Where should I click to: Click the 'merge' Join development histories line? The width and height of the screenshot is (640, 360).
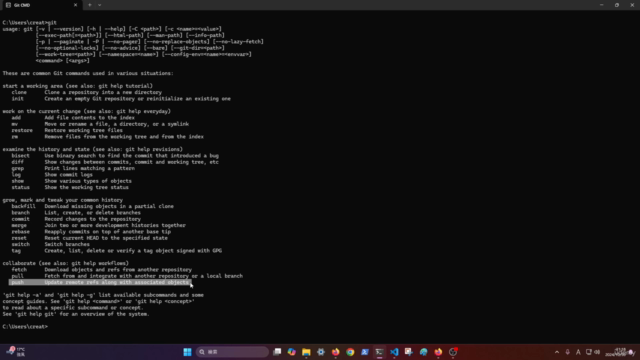(98, 225)
